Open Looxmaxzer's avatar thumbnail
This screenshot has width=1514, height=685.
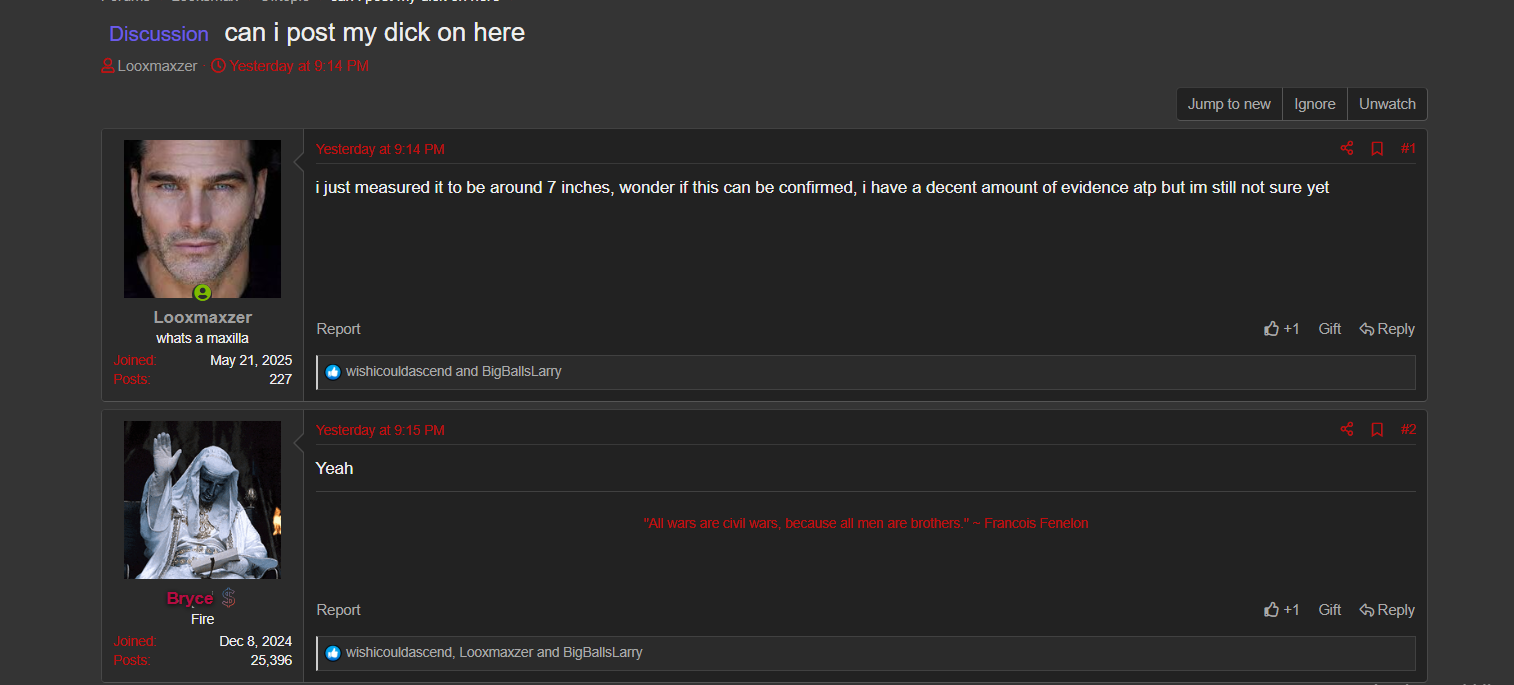[x=202, y=218]
